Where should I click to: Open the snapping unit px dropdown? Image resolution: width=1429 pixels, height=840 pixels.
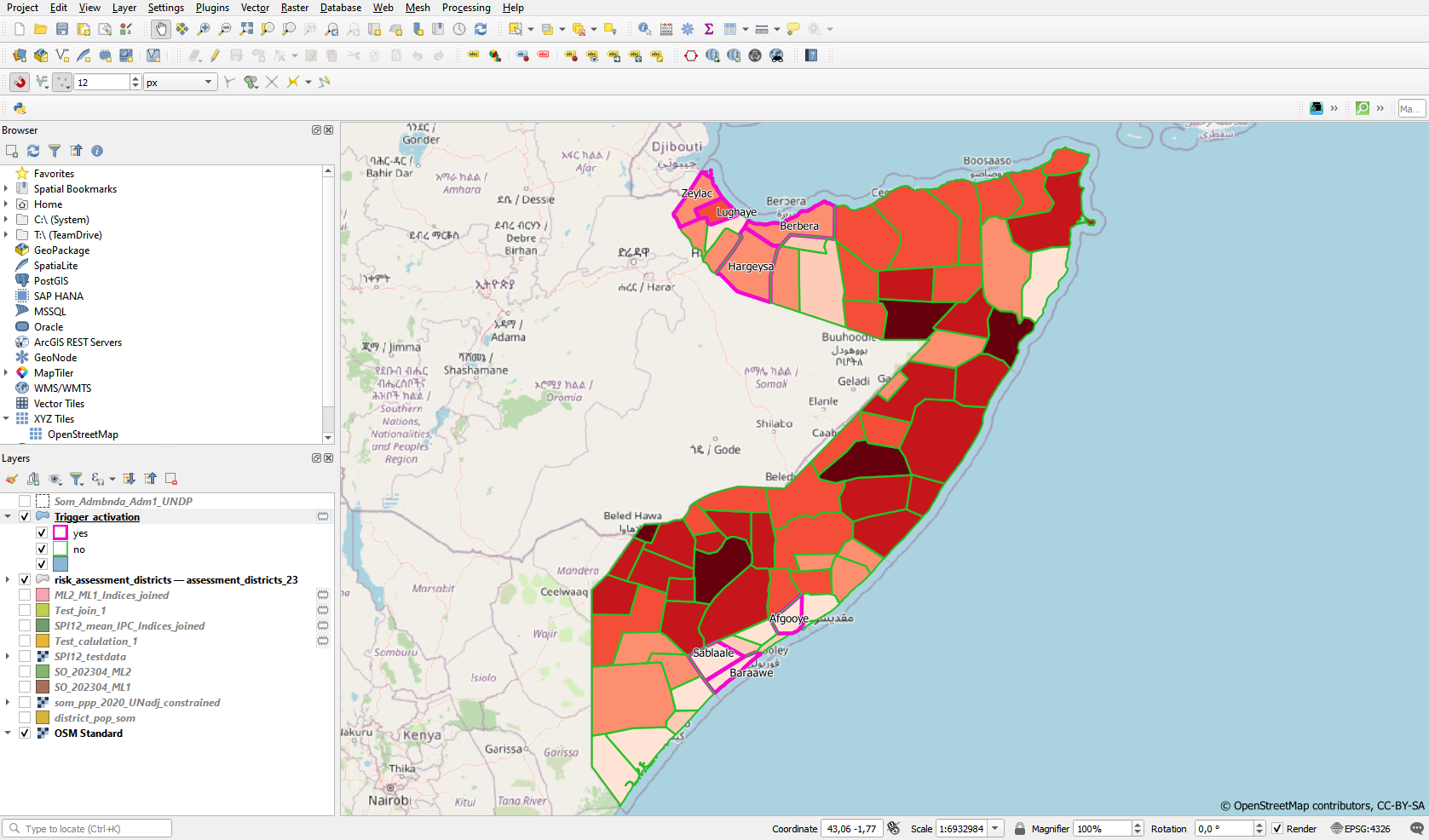pos(208,82)
